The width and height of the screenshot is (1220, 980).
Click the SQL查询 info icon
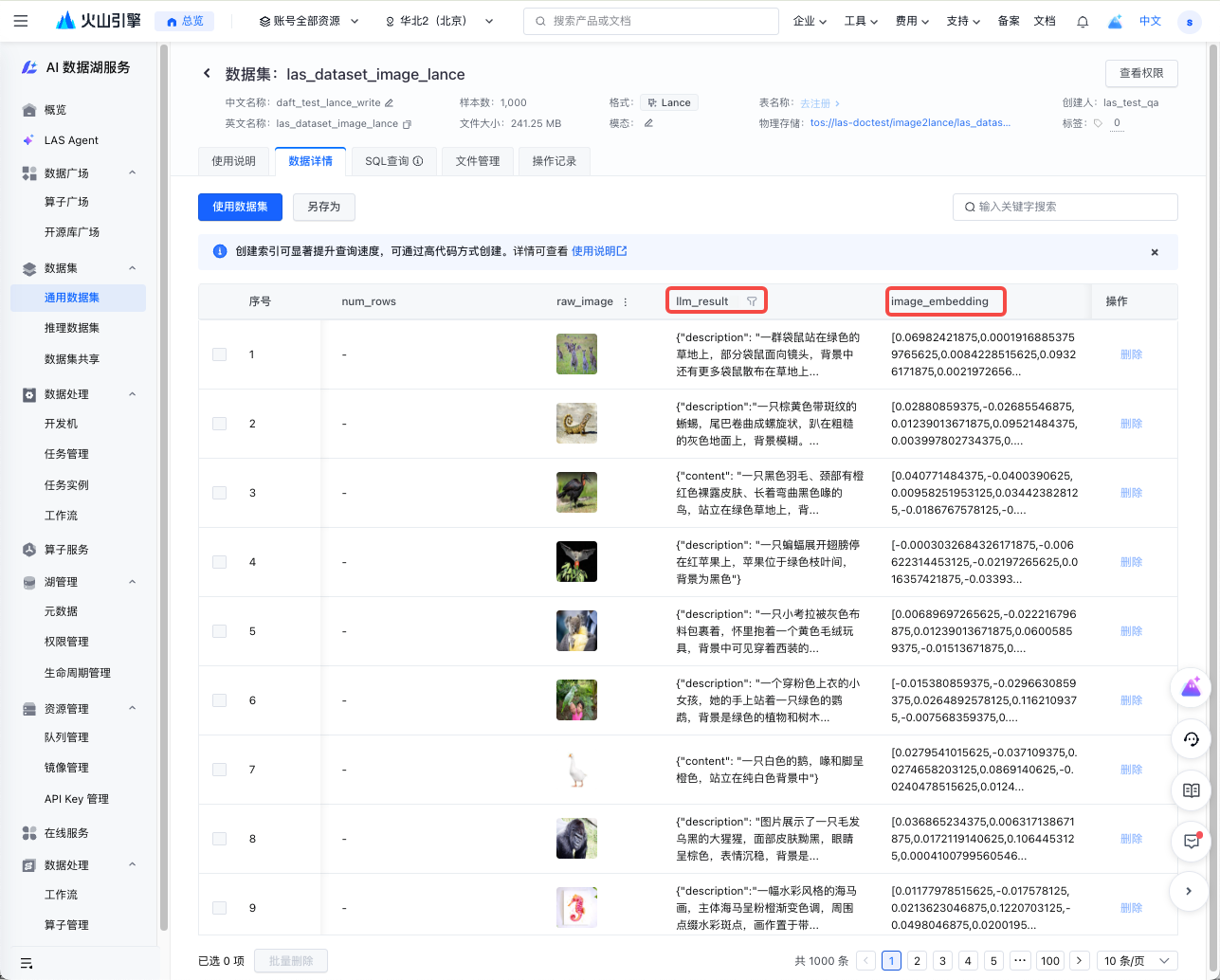[x=418, y=161]
